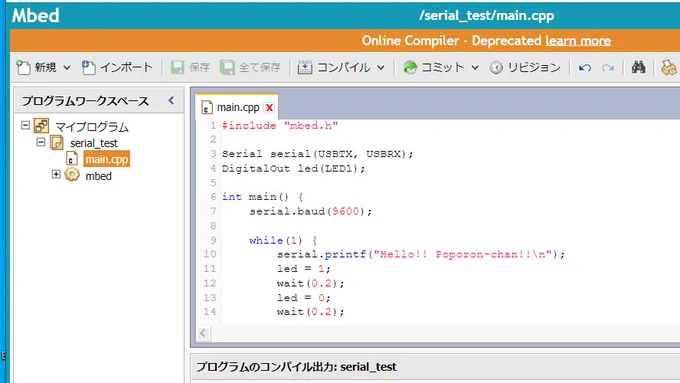The width and height of the screenshot is (680, 383).
Task: Click the Commit (コミット) green icon
Action: tap(410, 67)
